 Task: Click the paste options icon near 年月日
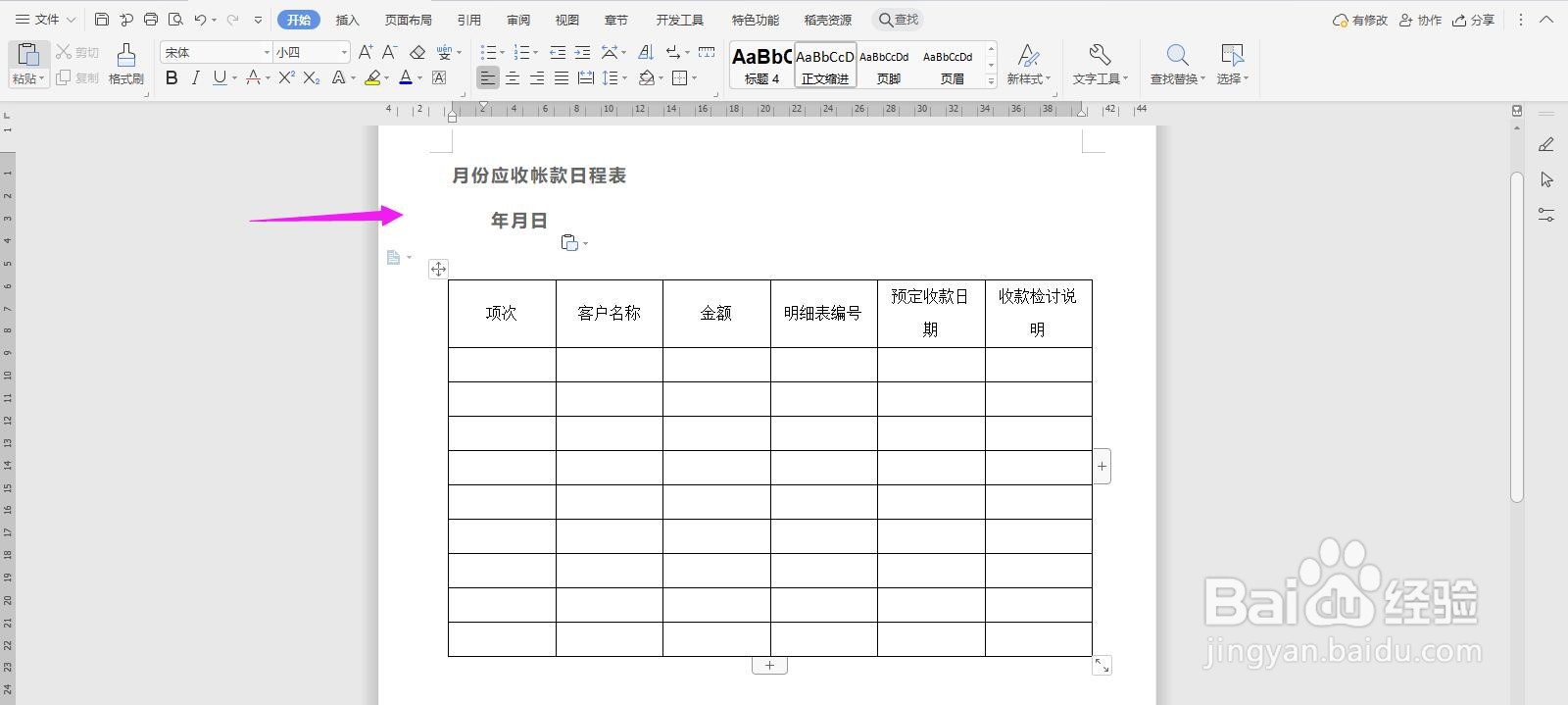click(x=569, y=242)
